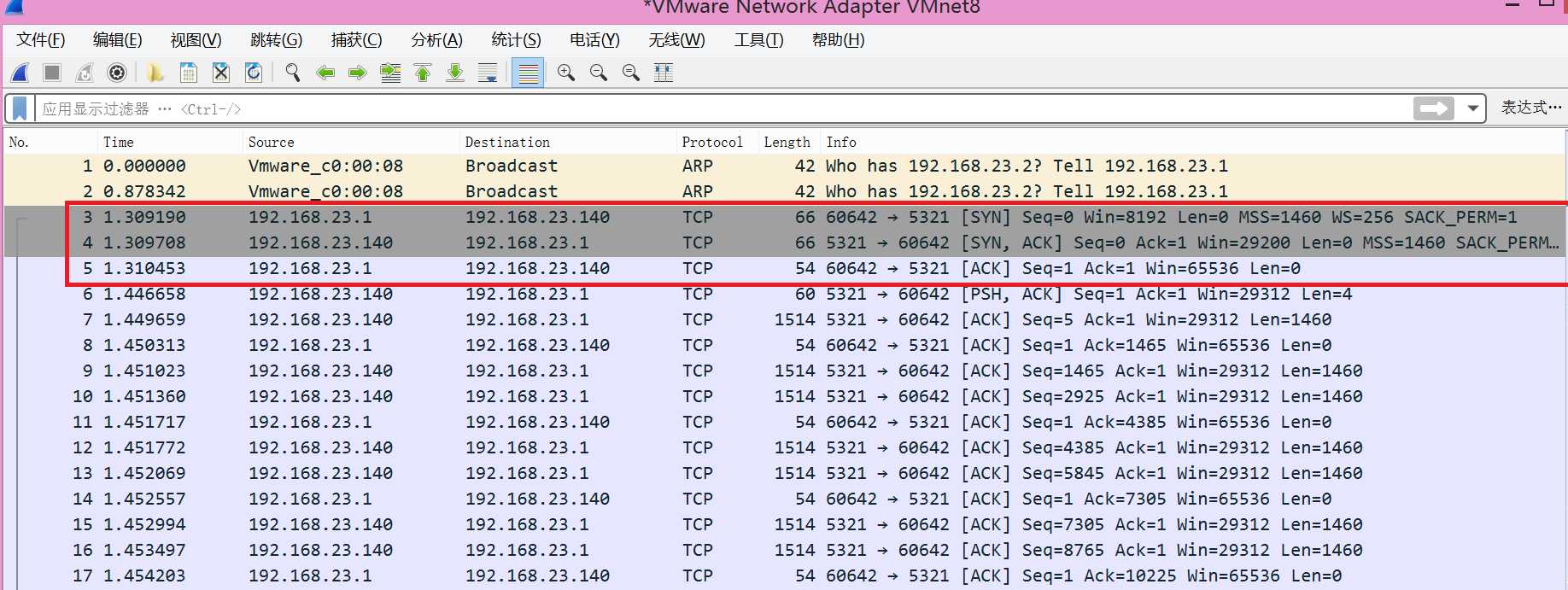Viewport: 1568px width, 590px height.
Task: Open the 帮助(H) menu
Action: coord(838,40)
